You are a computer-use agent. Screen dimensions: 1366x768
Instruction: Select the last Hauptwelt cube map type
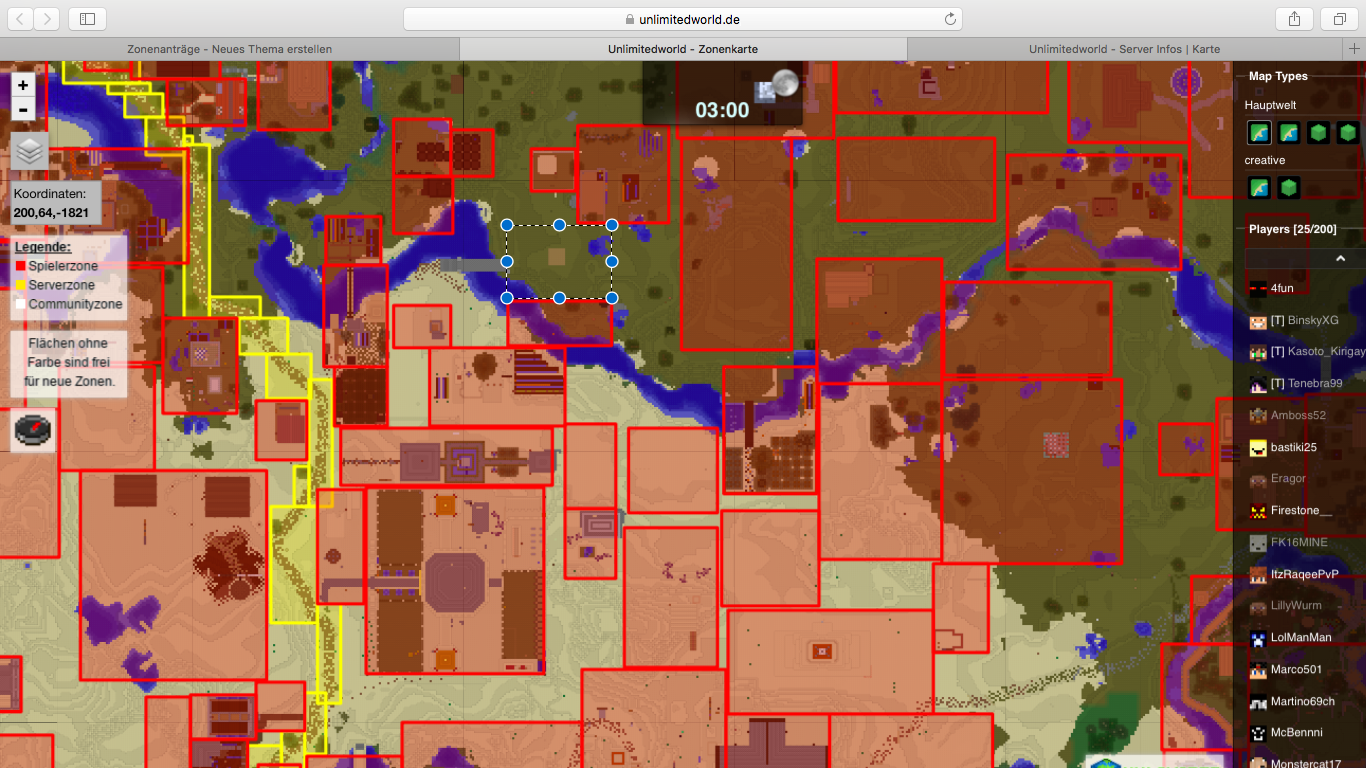pyautogui.click(x=1348, y=132)
